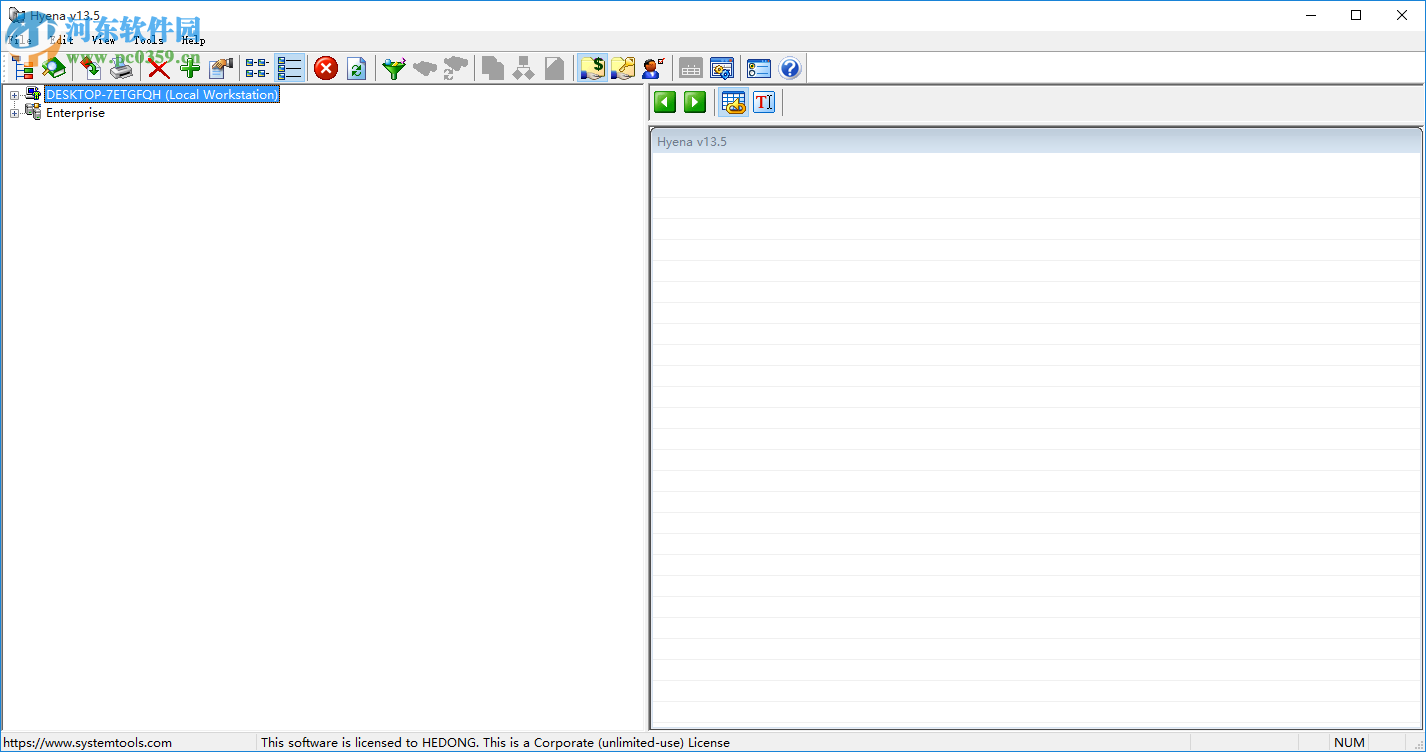Toggle the list view mode on toolbar

290,68
